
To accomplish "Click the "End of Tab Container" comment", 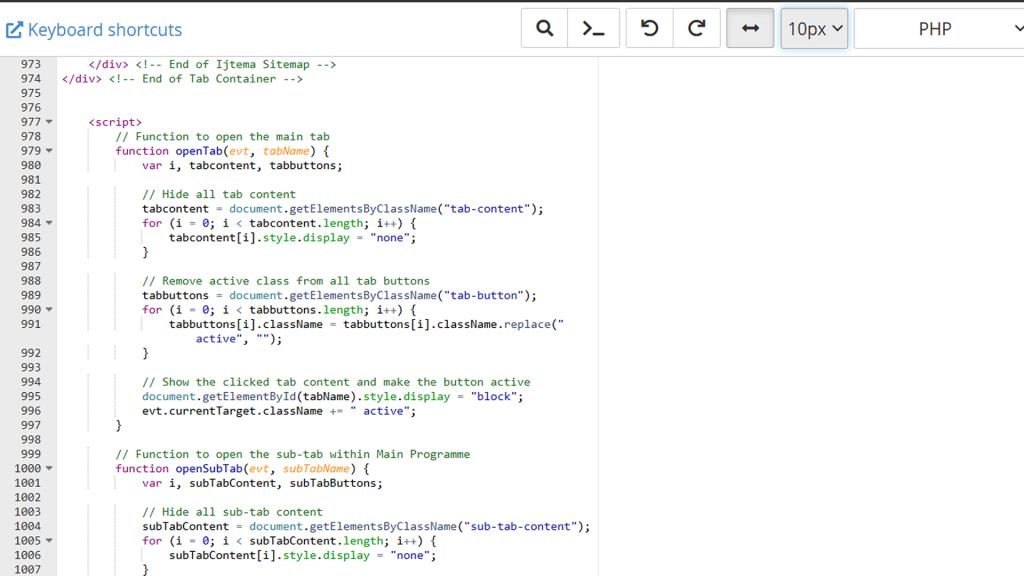I will pyautogui.click(x=205, y=79).
